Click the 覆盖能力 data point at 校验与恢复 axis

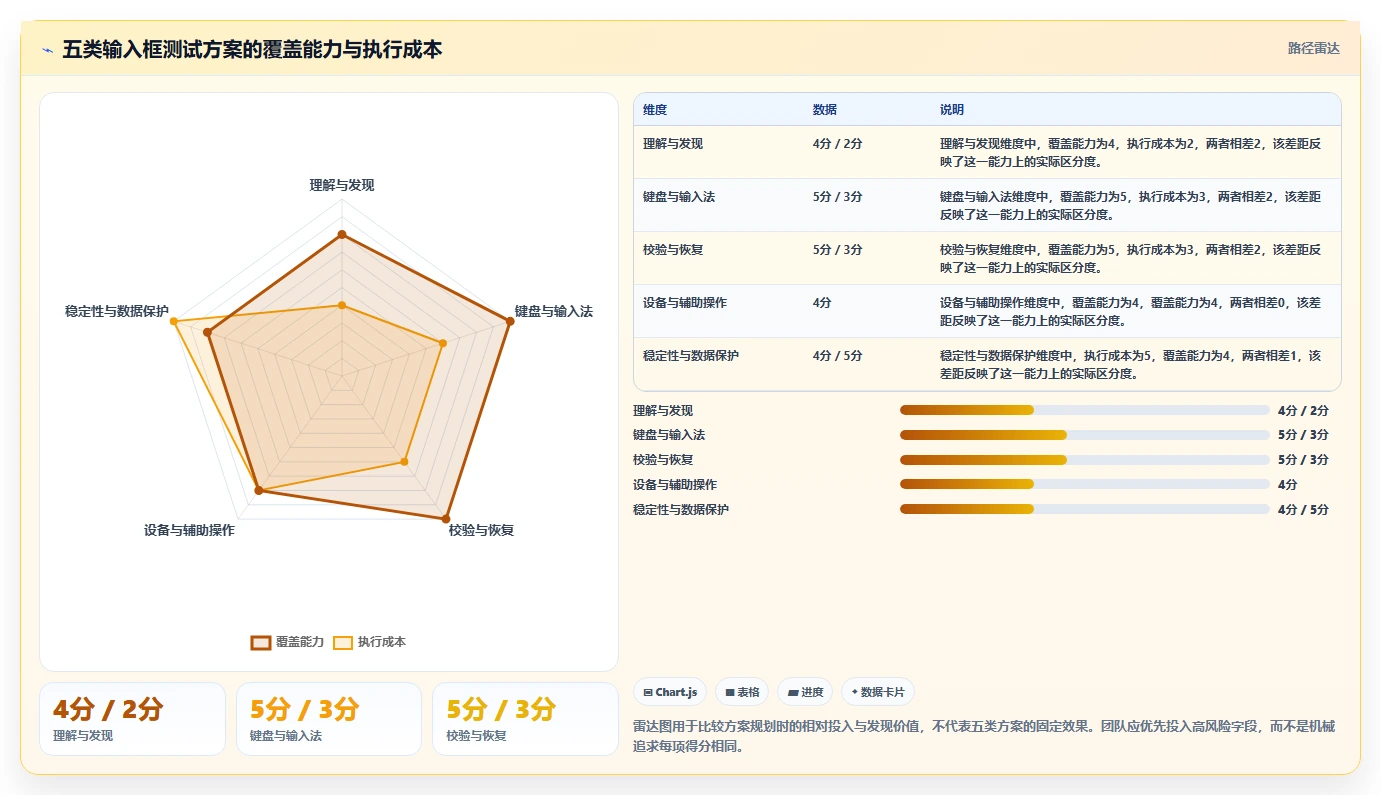click(x=445, y=518)
